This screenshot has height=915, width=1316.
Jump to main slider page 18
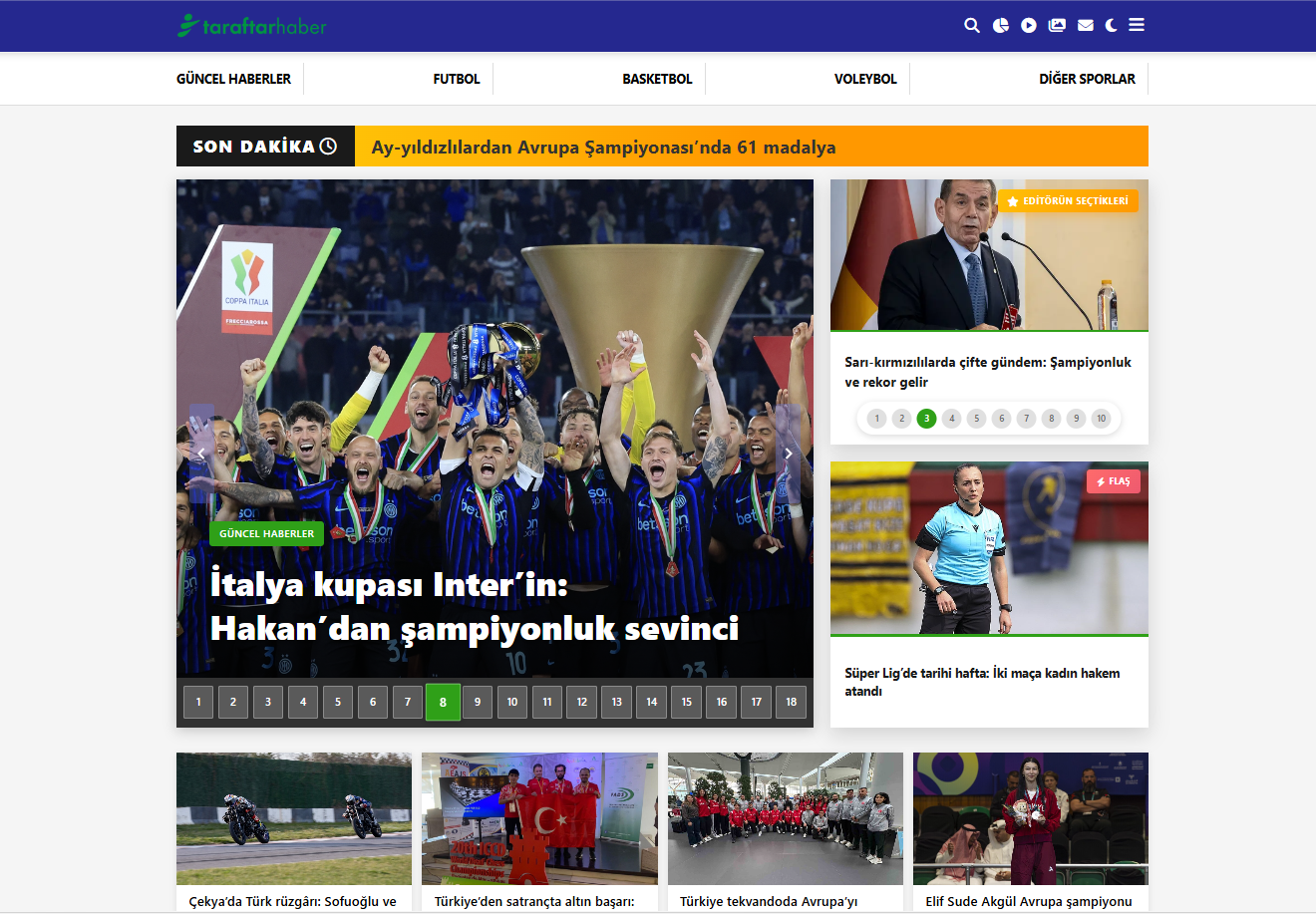792,702
